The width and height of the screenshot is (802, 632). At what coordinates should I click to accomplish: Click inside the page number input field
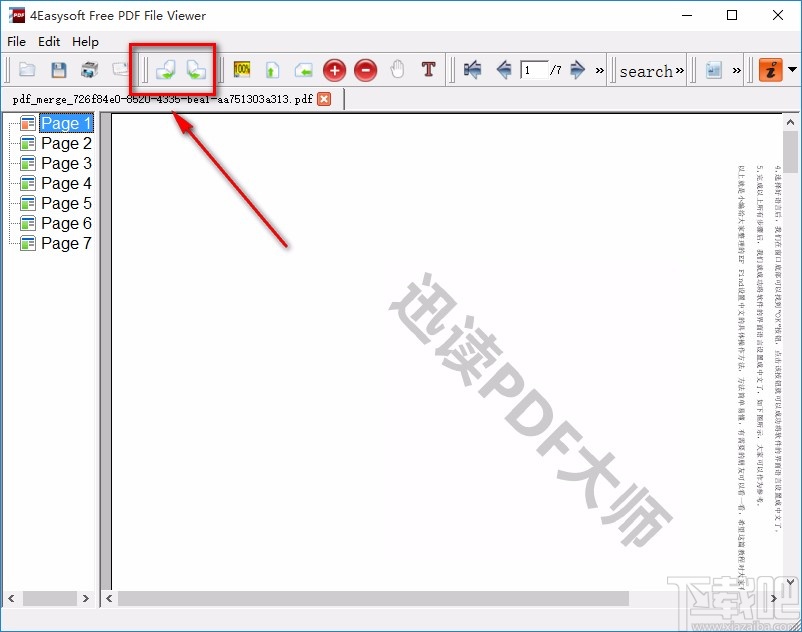coord(533,70)
